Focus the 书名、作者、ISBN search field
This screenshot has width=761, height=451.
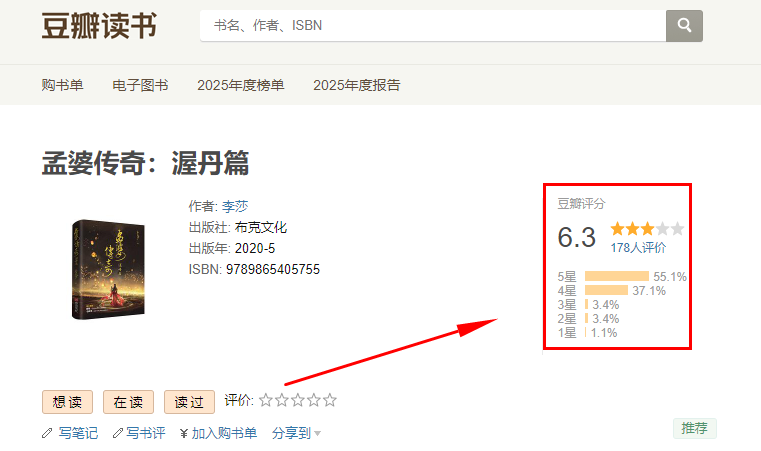click(432, 26)
